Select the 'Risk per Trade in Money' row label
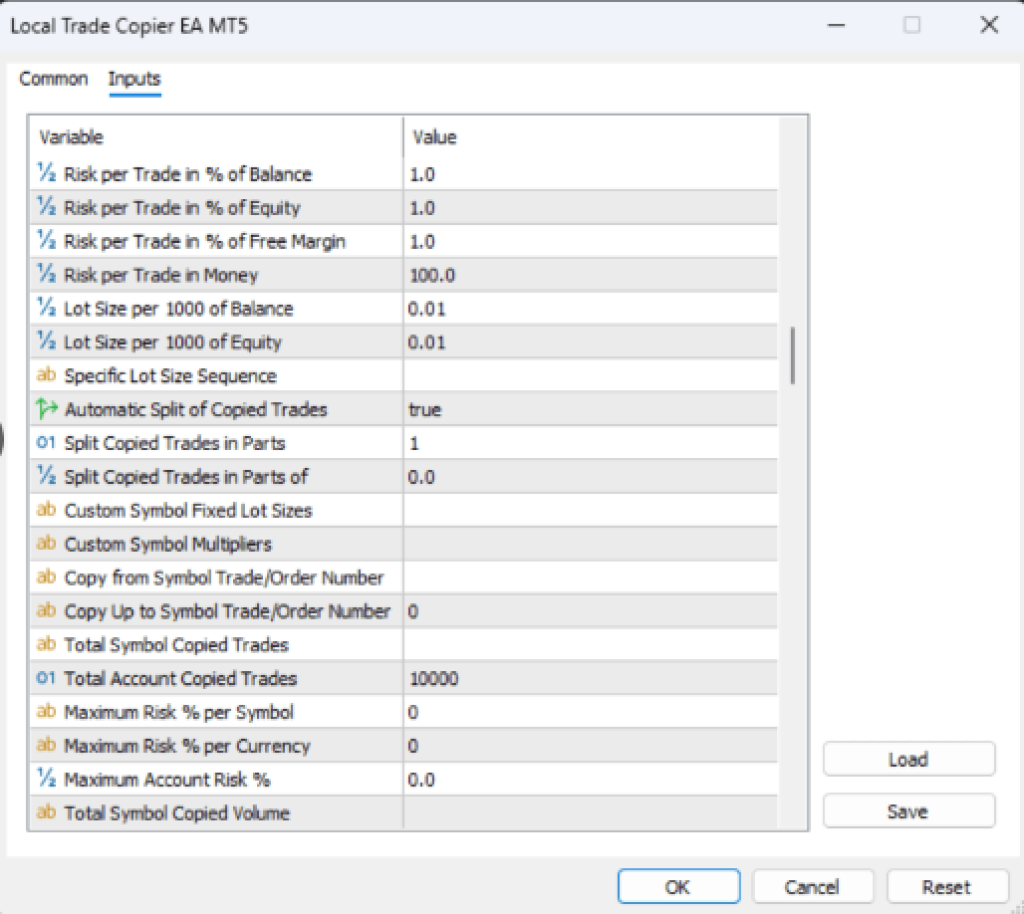Viewport: 1024px width, 914px height. (x=161, y=275)
